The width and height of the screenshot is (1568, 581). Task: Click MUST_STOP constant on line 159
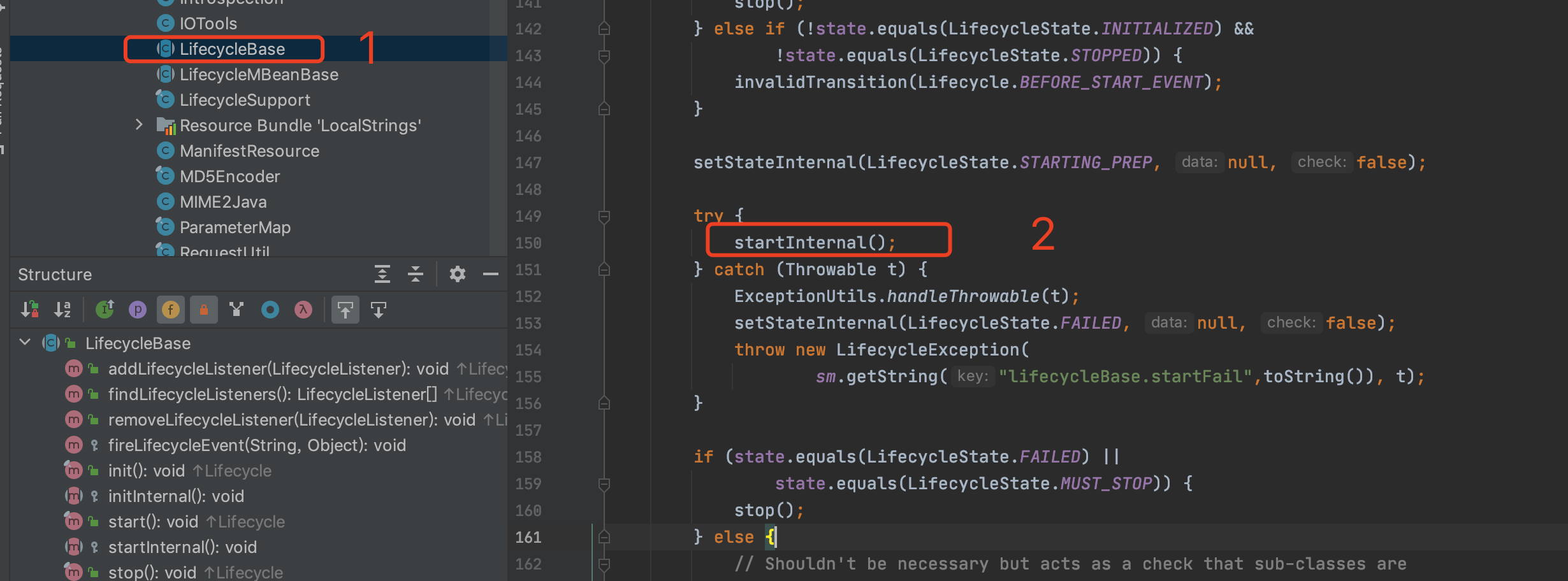1106,484
